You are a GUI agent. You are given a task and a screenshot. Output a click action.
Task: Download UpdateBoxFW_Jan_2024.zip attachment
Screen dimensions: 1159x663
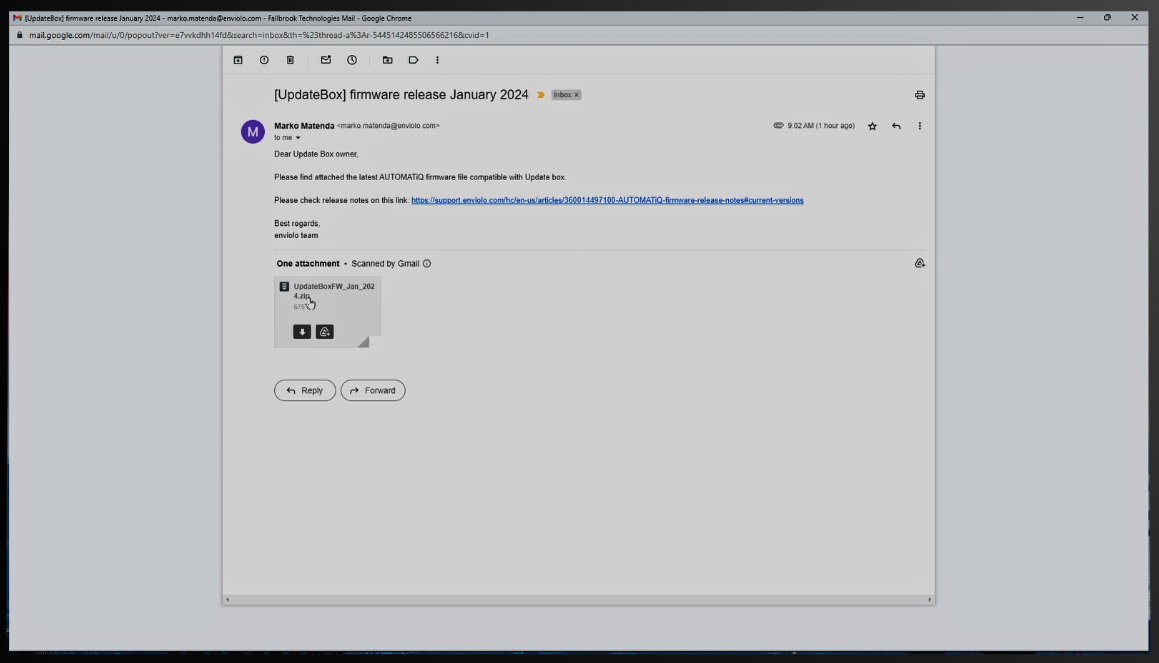[302, 332]
